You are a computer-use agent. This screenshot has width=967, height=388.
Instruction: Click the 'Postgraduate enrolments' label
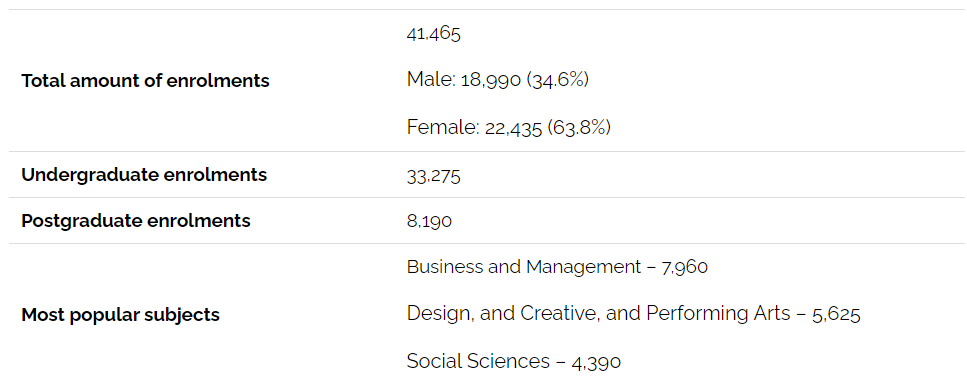tap(136, 221)
